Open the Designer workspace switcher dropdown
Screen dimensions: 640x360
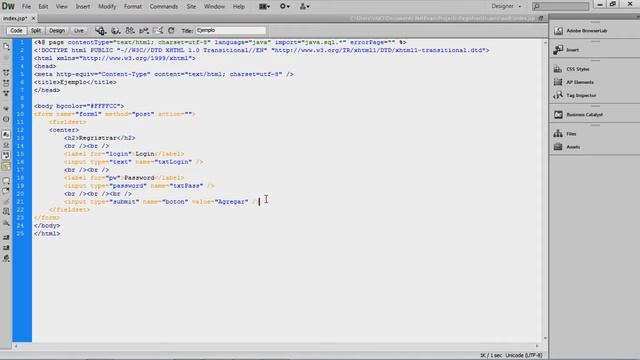[x=506, y=7]
